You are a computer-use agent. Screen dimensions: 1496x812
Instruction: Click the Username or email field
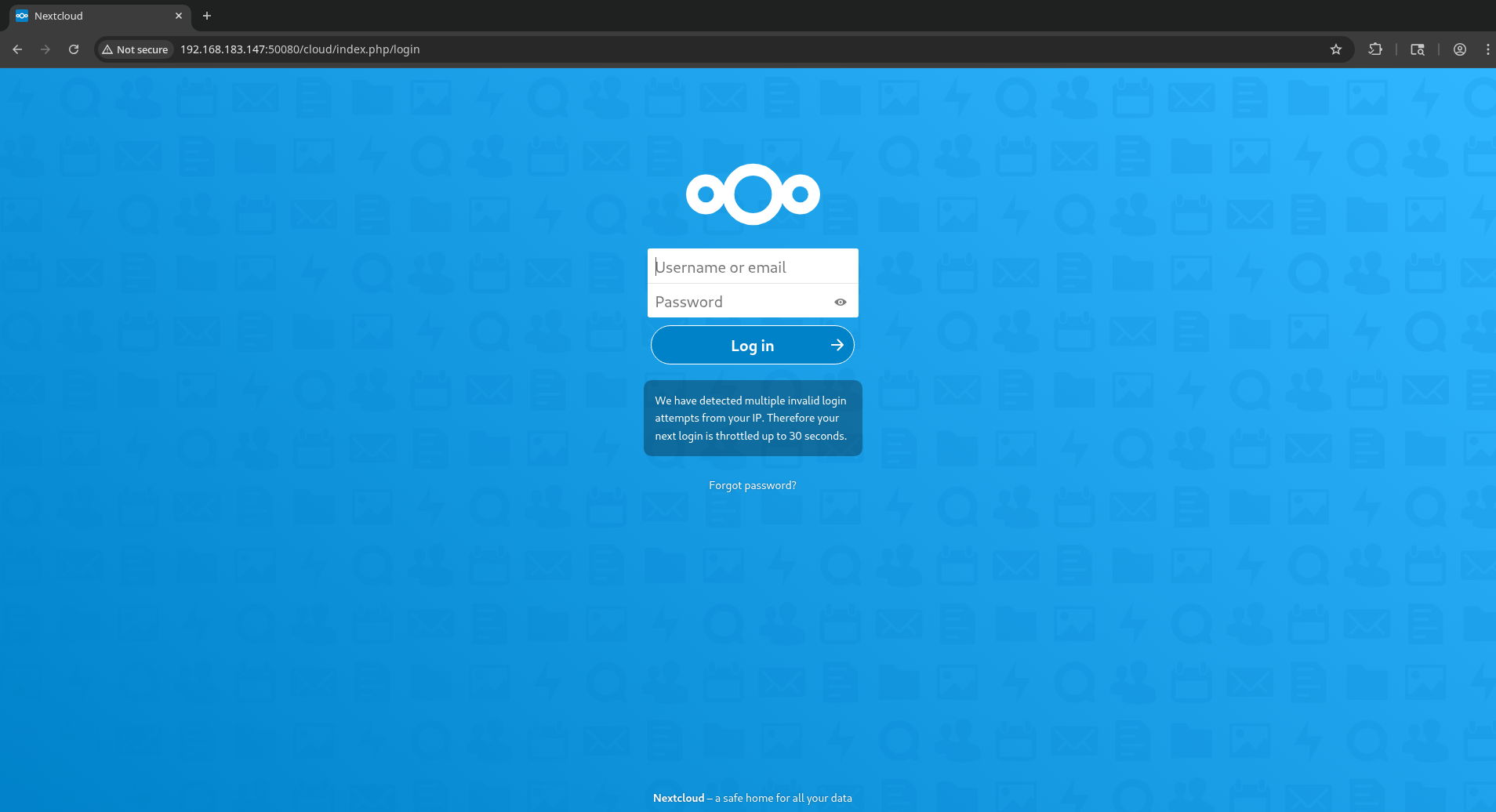click(x=753, y=266)
